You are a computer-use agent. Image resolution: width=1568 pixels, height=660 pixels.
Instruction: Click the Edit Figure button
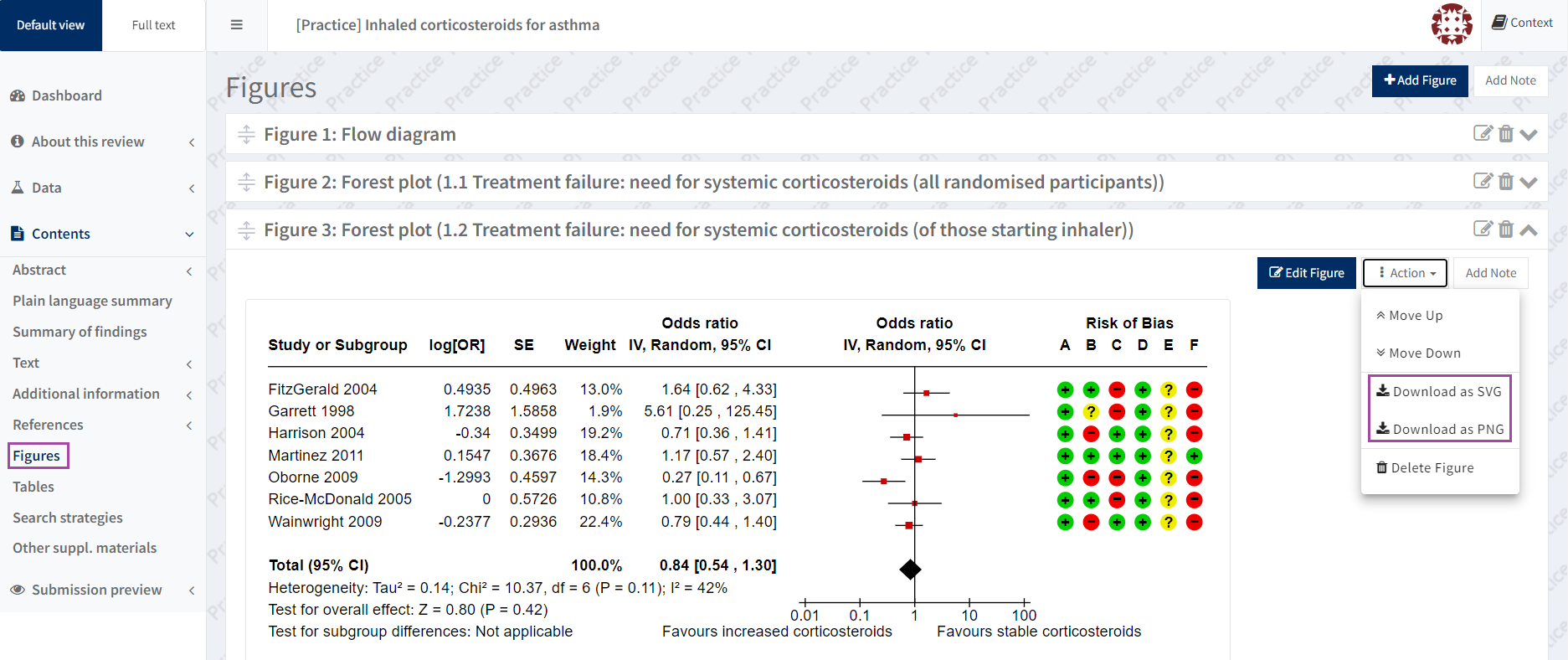1306,273
